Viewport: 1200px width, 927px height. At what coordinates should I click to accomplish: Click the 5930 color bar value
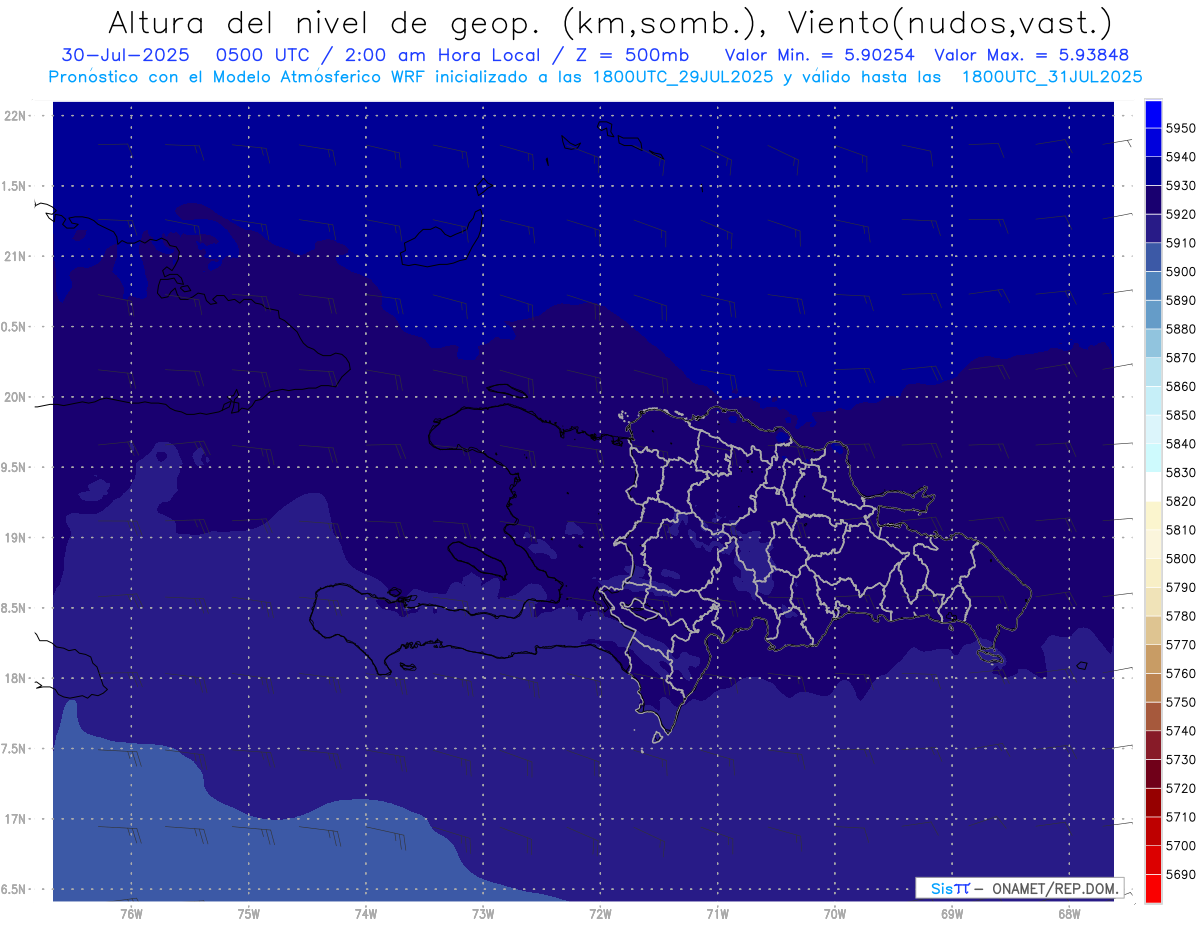tap(1180, 185)
